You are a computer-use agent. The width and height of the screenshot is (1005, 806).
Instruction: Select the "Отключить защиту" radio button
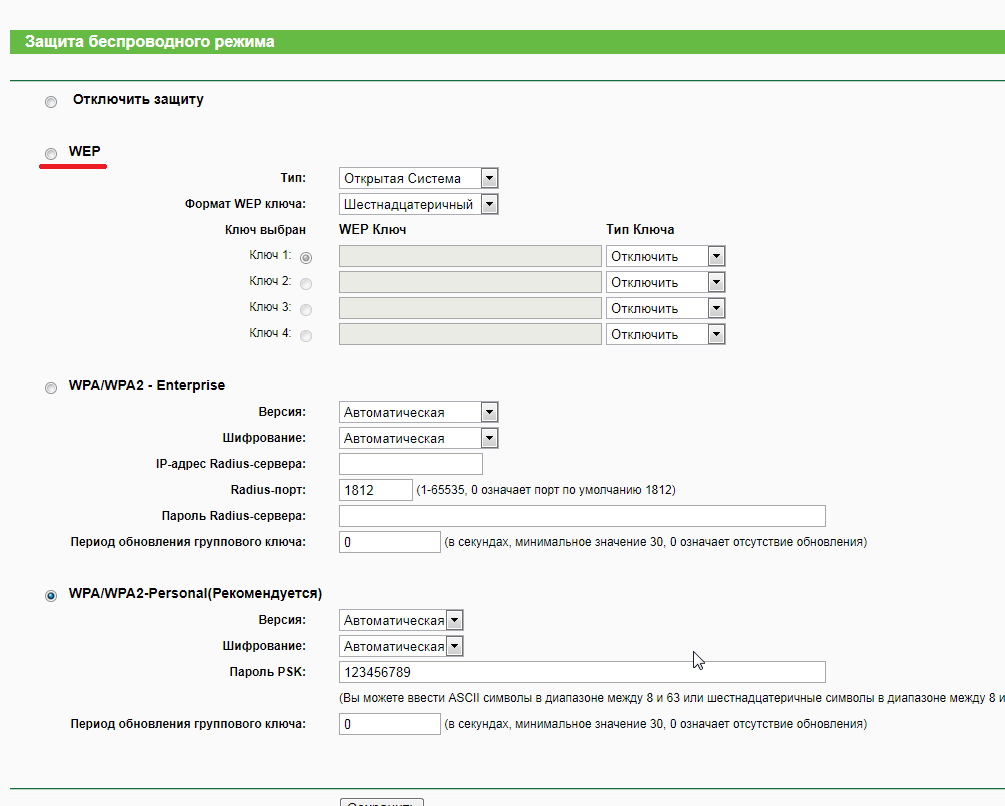pyautogui.click(x=51, y=102)
